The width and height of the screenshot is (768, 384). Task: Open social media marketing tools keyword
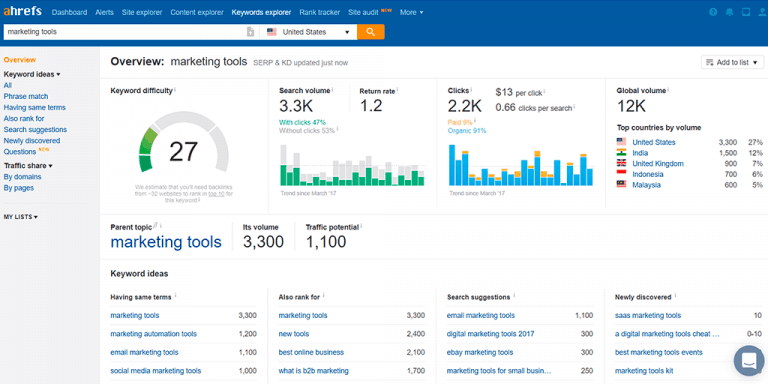[156, 371]
